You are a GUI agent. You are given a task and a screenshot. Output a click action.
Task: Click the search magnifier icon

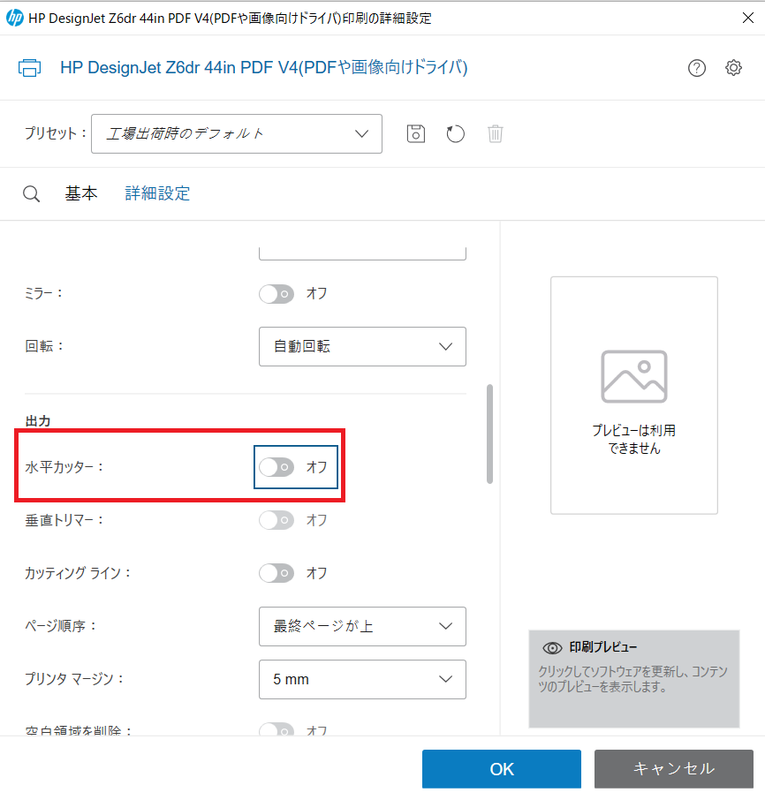click(x=31, y=194)
